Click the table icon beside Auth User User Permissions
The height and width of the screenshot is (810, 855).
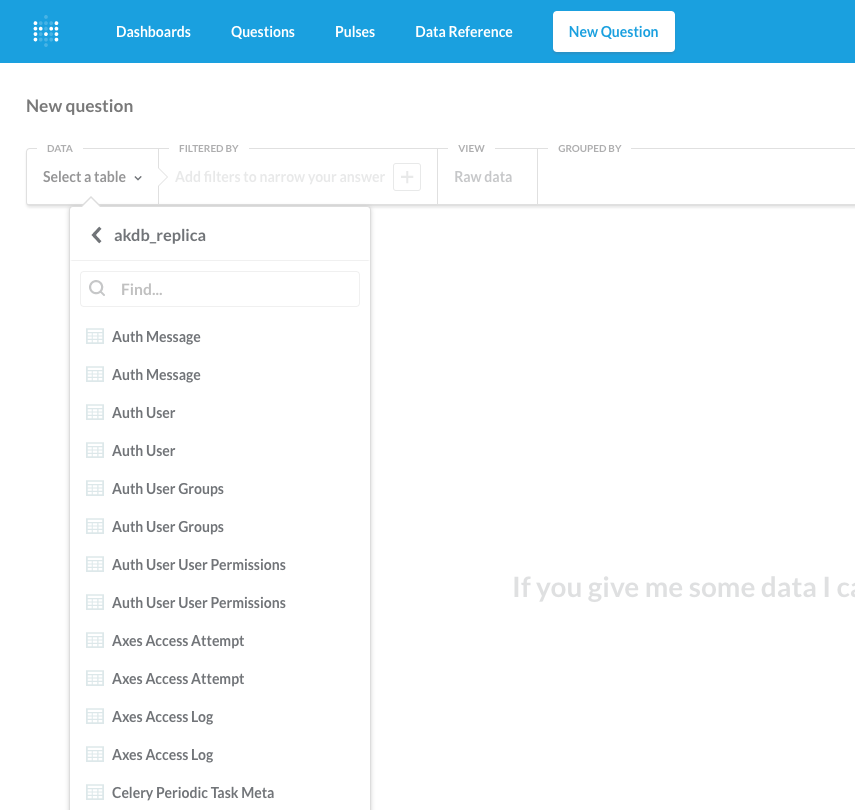[95, 564]
